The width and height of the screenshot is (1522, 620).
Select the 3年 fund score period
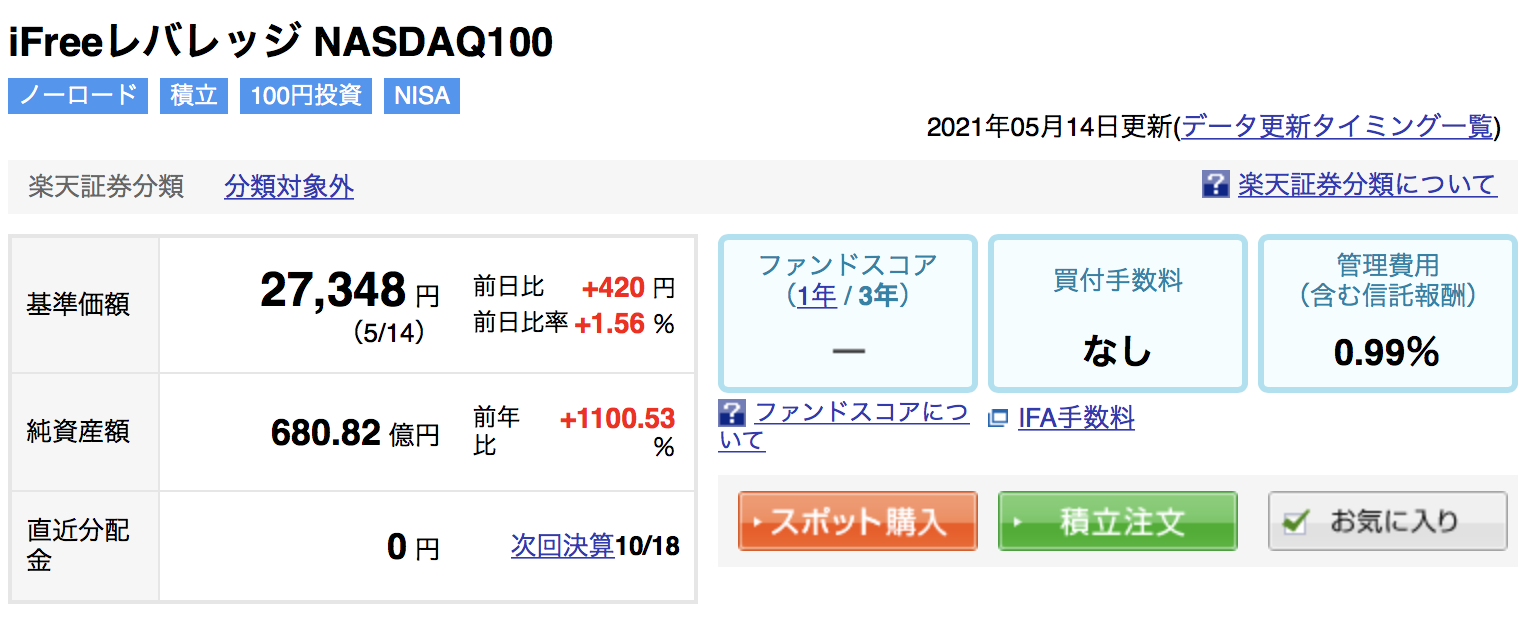[877, 296]
